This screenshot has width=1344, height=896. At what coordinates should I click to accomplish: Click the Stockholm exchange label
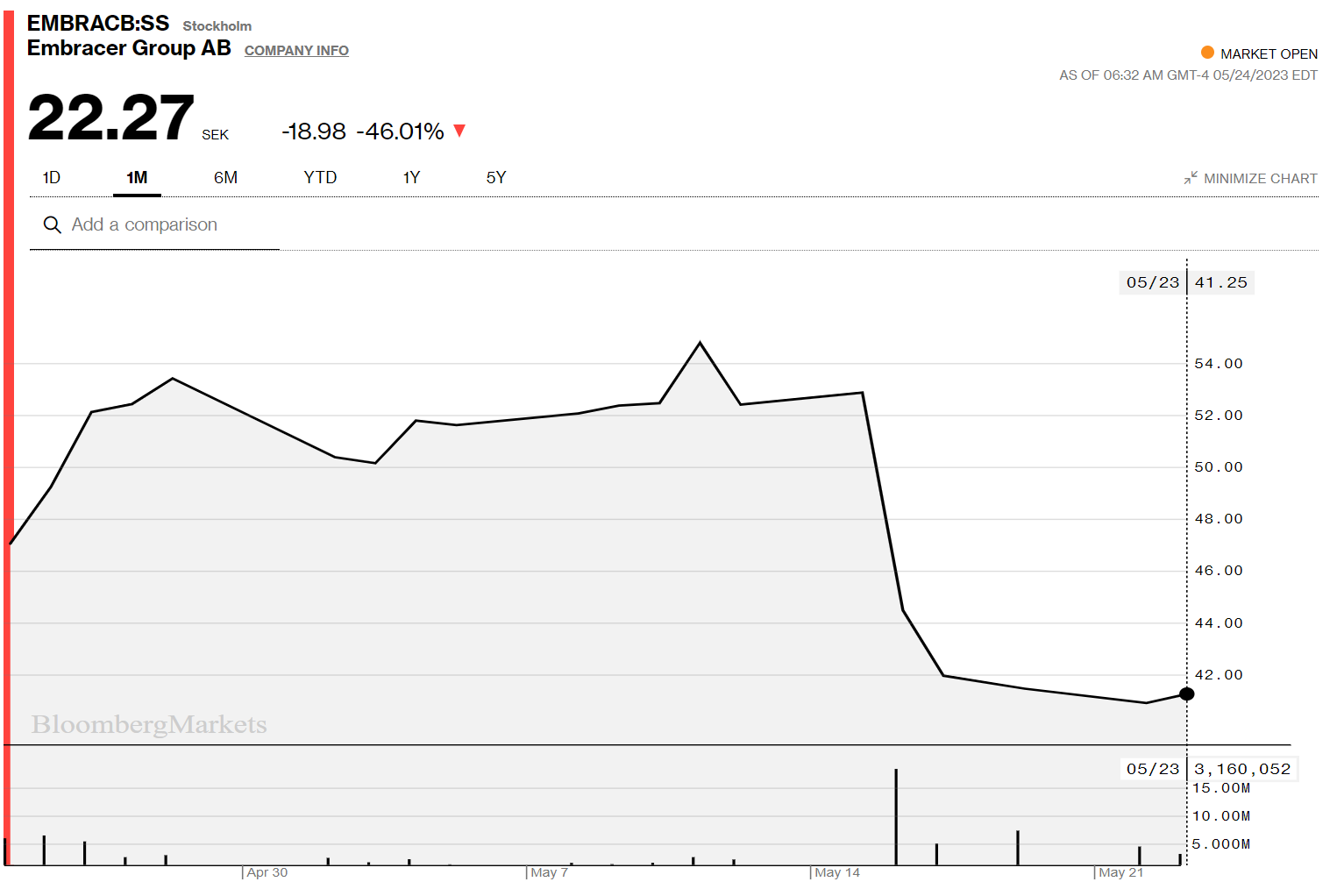[x=217, y=26]
